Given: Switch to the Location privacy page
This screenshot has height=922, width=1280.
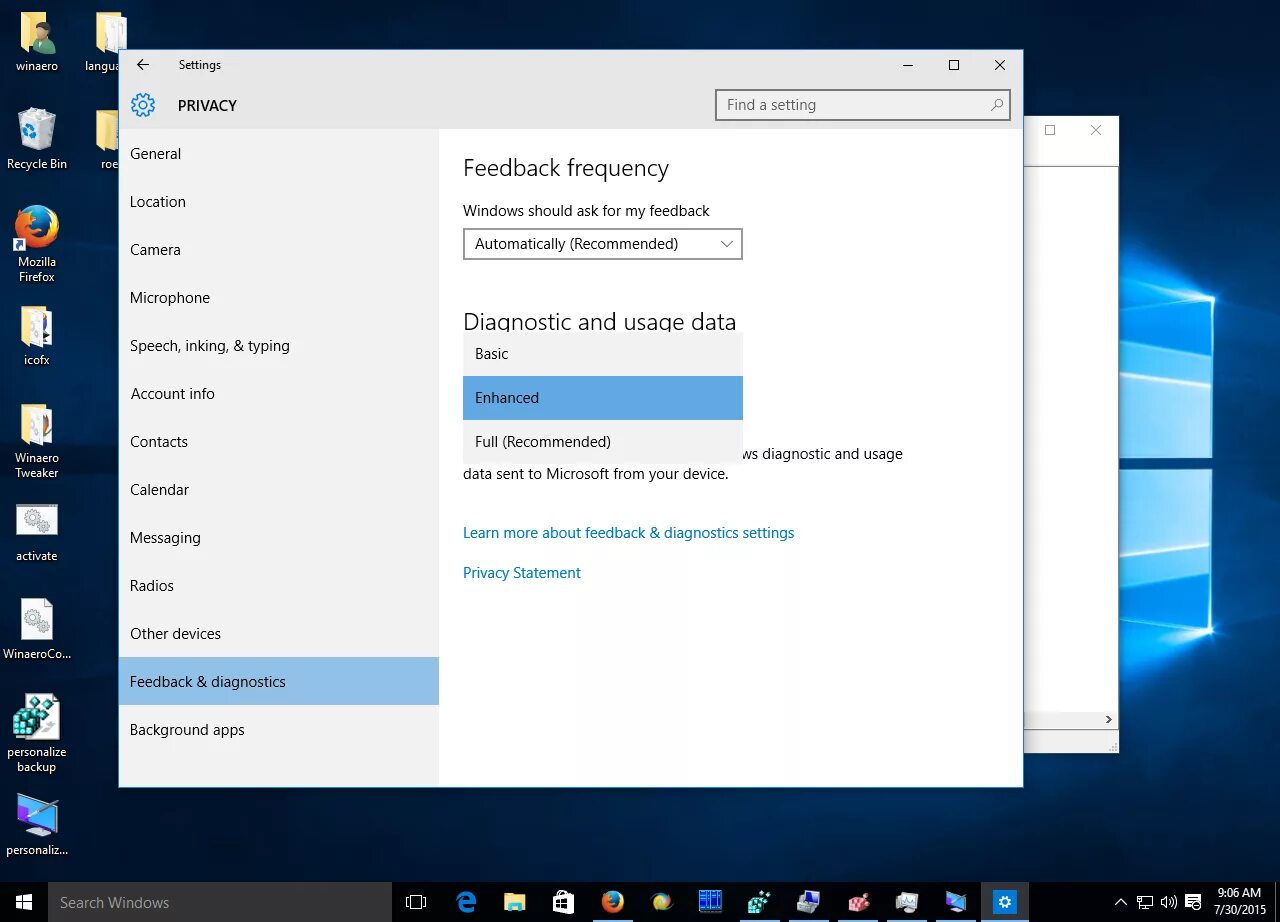Looking at the screenshot, I should click(x=157, y=201).
